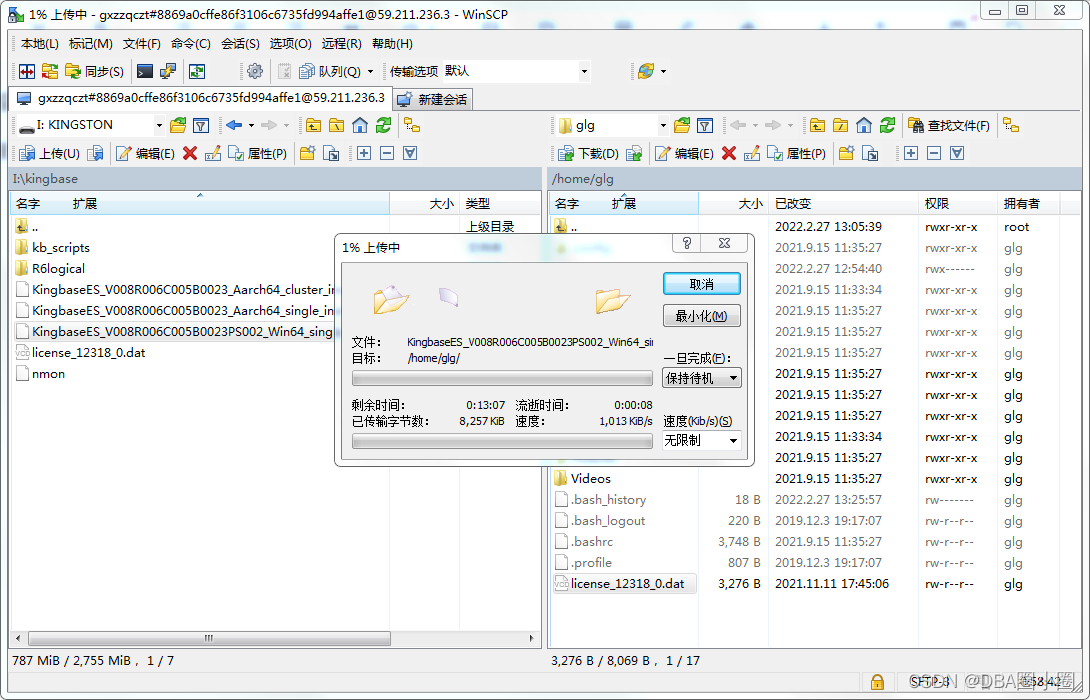Open the 新建会话 new session tab
Image resolution: width=1090 pixels, height=700 pixels.
(x=433, y=99)
